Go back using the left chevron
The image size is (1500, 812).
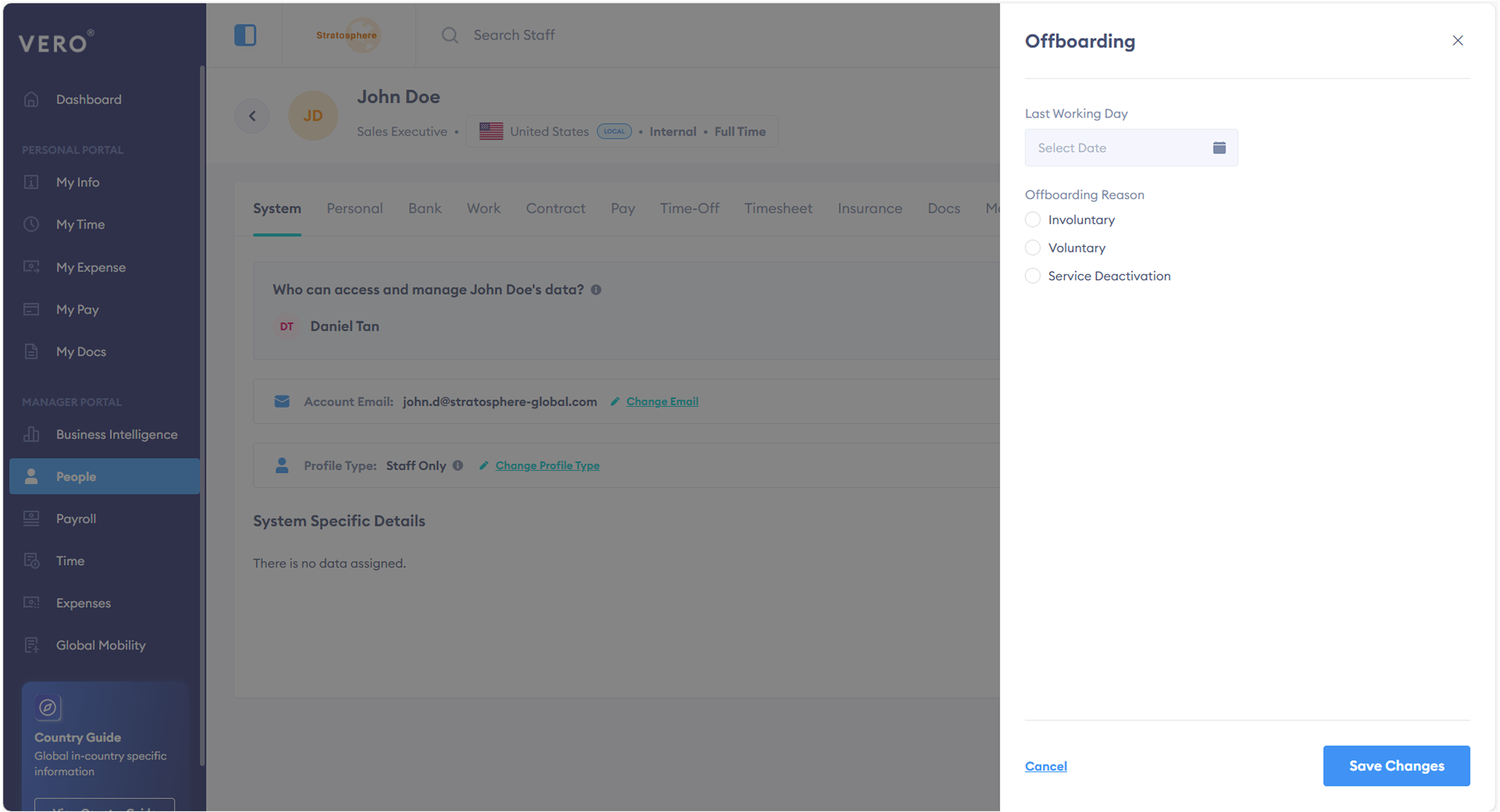click(252, 116)
